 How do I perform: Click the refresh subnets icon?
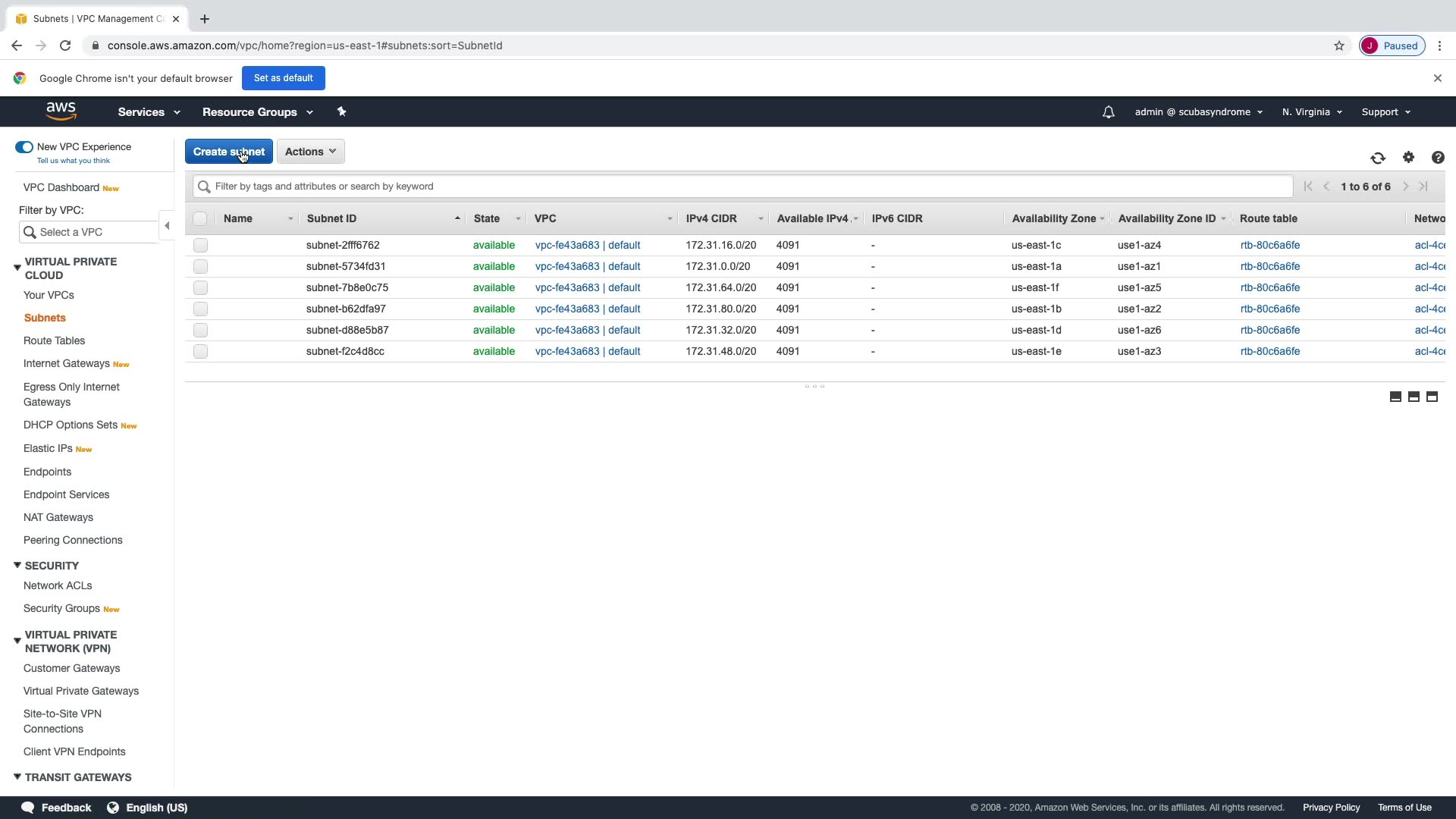(x=1378, y=158)
